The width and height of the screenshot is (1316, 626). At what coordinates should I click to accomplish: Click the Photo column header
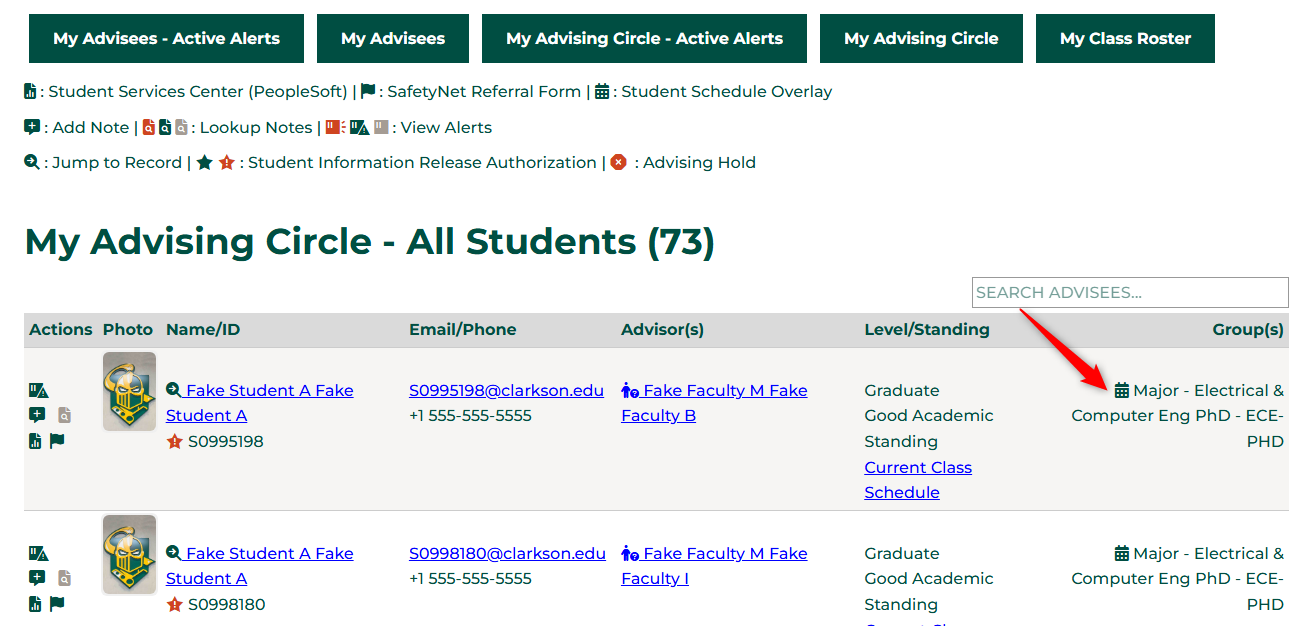[x=128, y=329]
